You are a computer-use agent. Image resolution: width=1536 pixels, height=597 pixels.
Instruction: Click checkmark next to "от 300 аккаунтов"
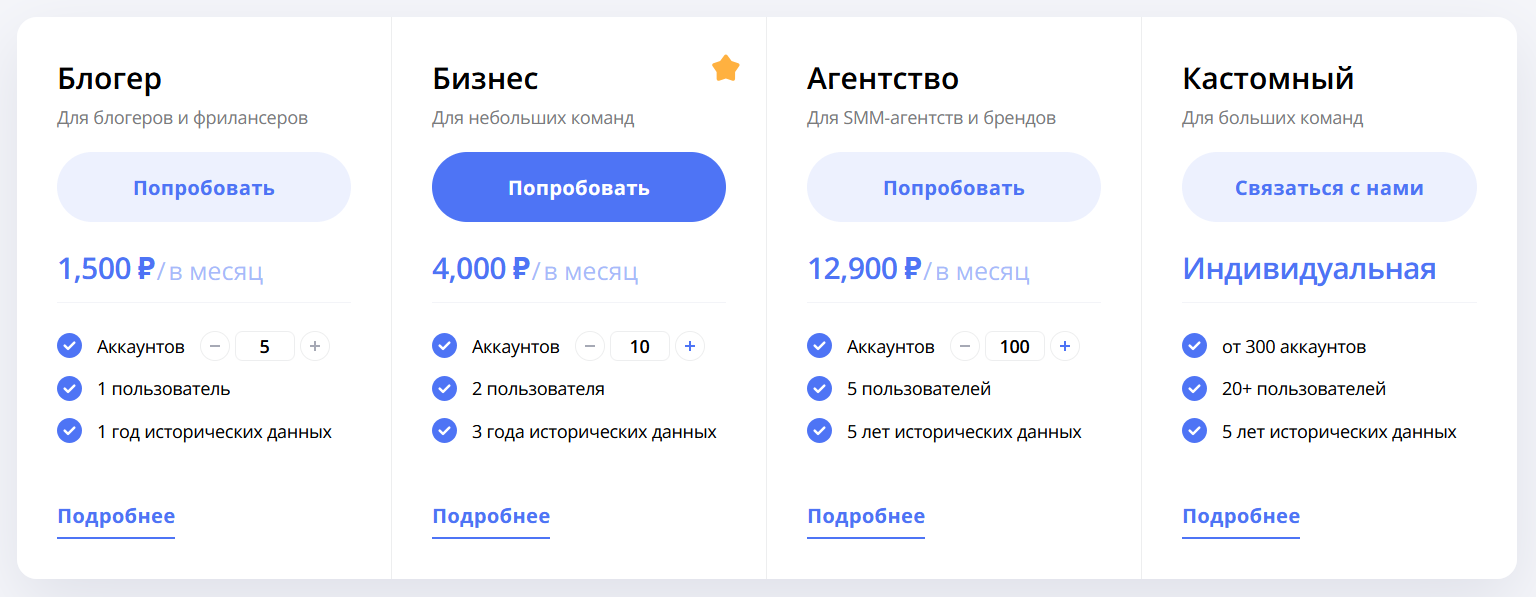(1194, 346)
